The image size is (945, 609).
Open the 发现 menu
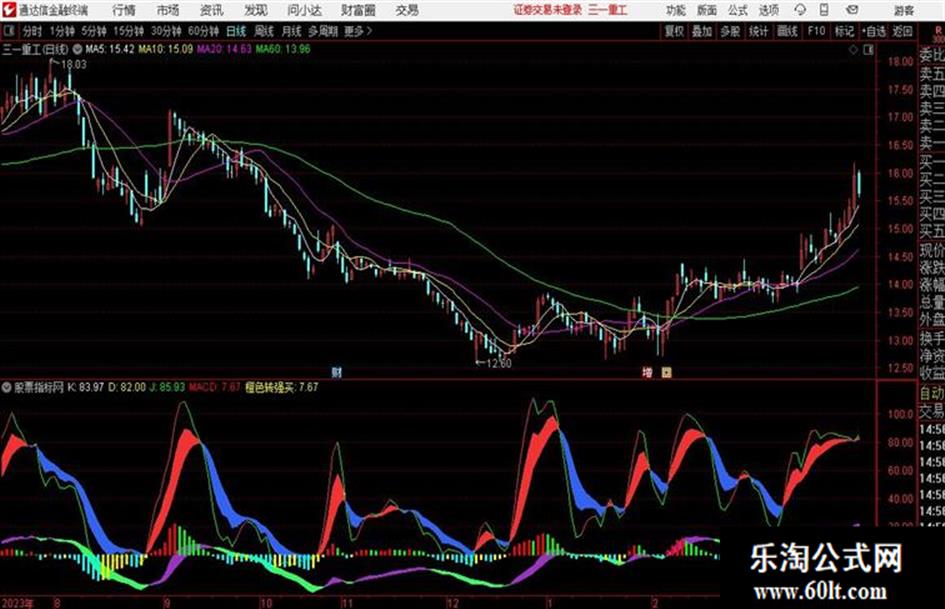coord(255,10)
